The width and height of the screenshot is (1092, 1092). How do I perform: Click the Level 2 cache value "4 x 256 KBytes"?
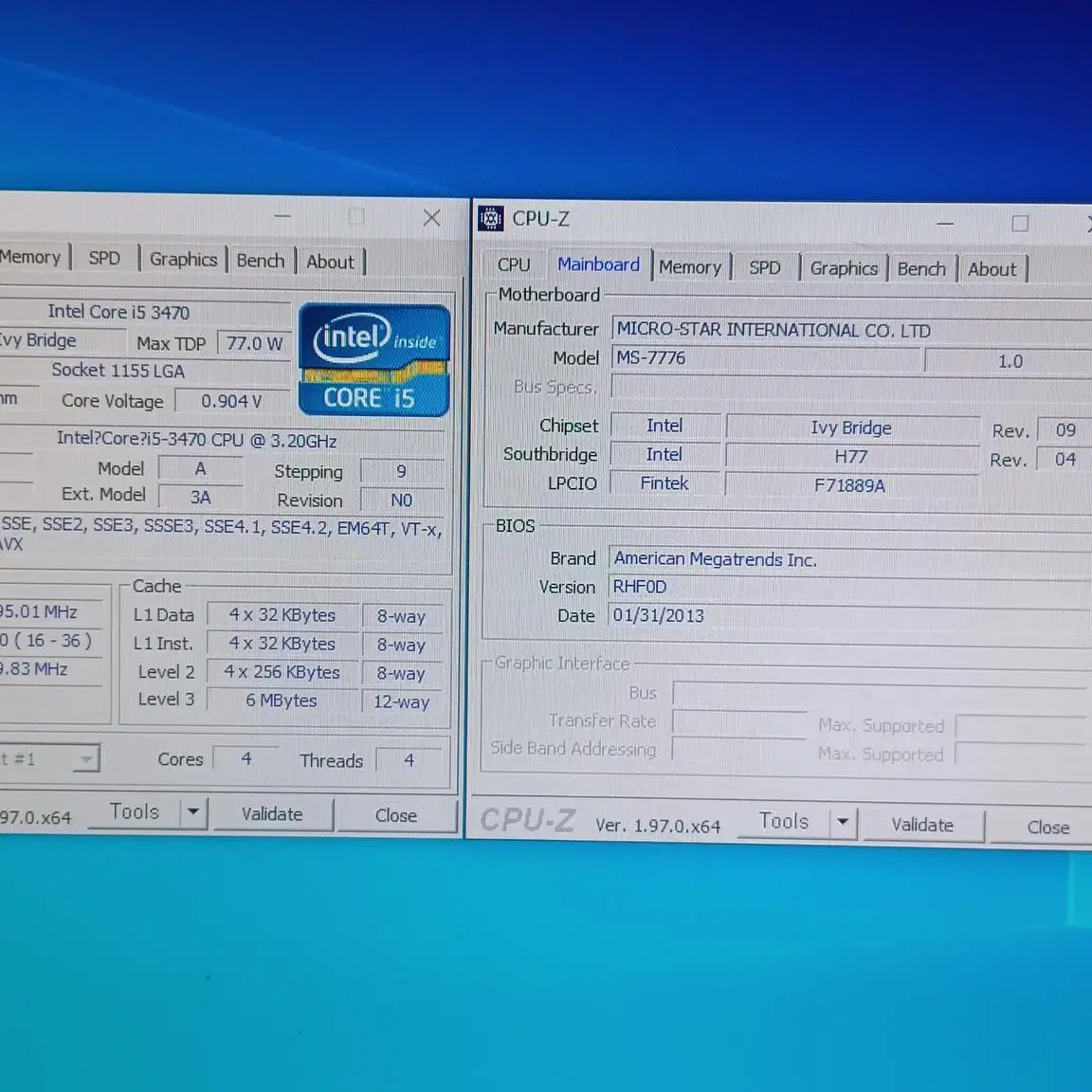point(282,672)
